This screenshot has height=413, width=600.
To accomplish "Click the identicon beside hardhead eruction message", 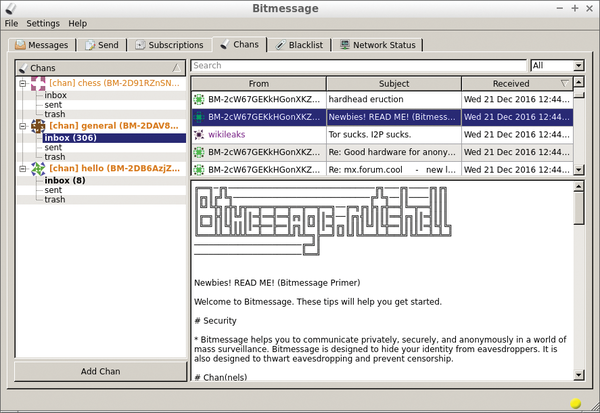I will pos(199,100).
